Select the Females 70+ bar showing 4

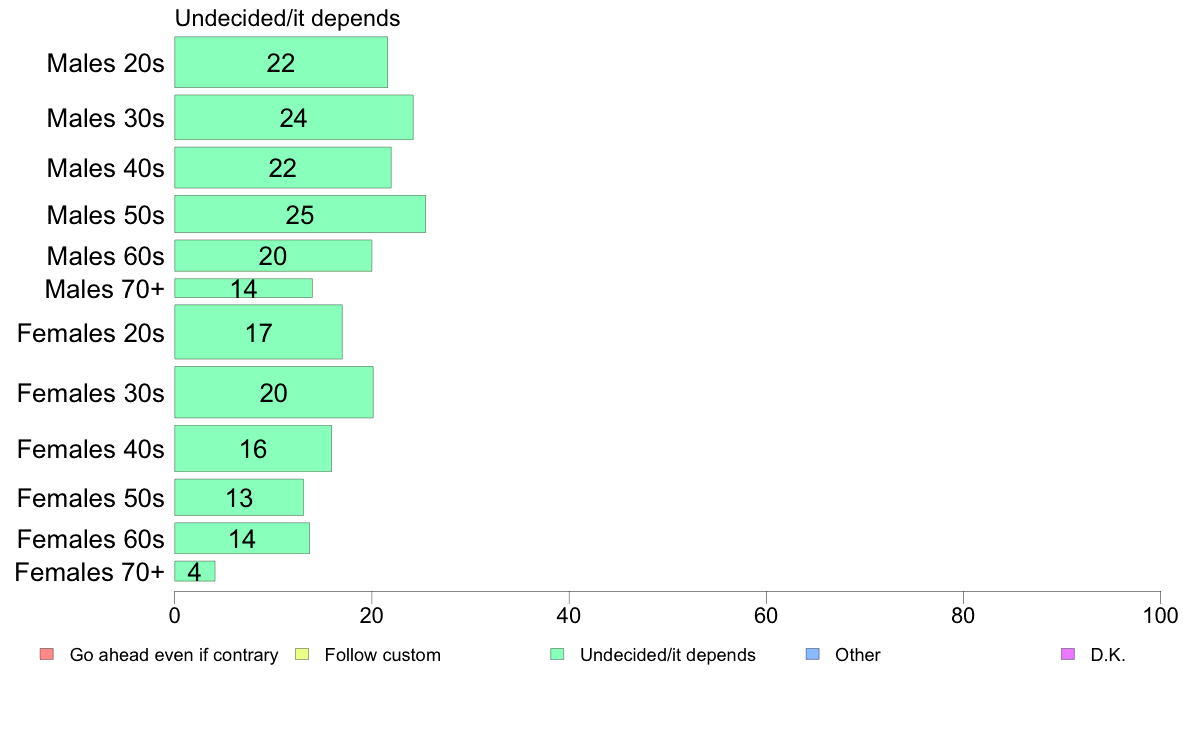(x=195, y=572)
